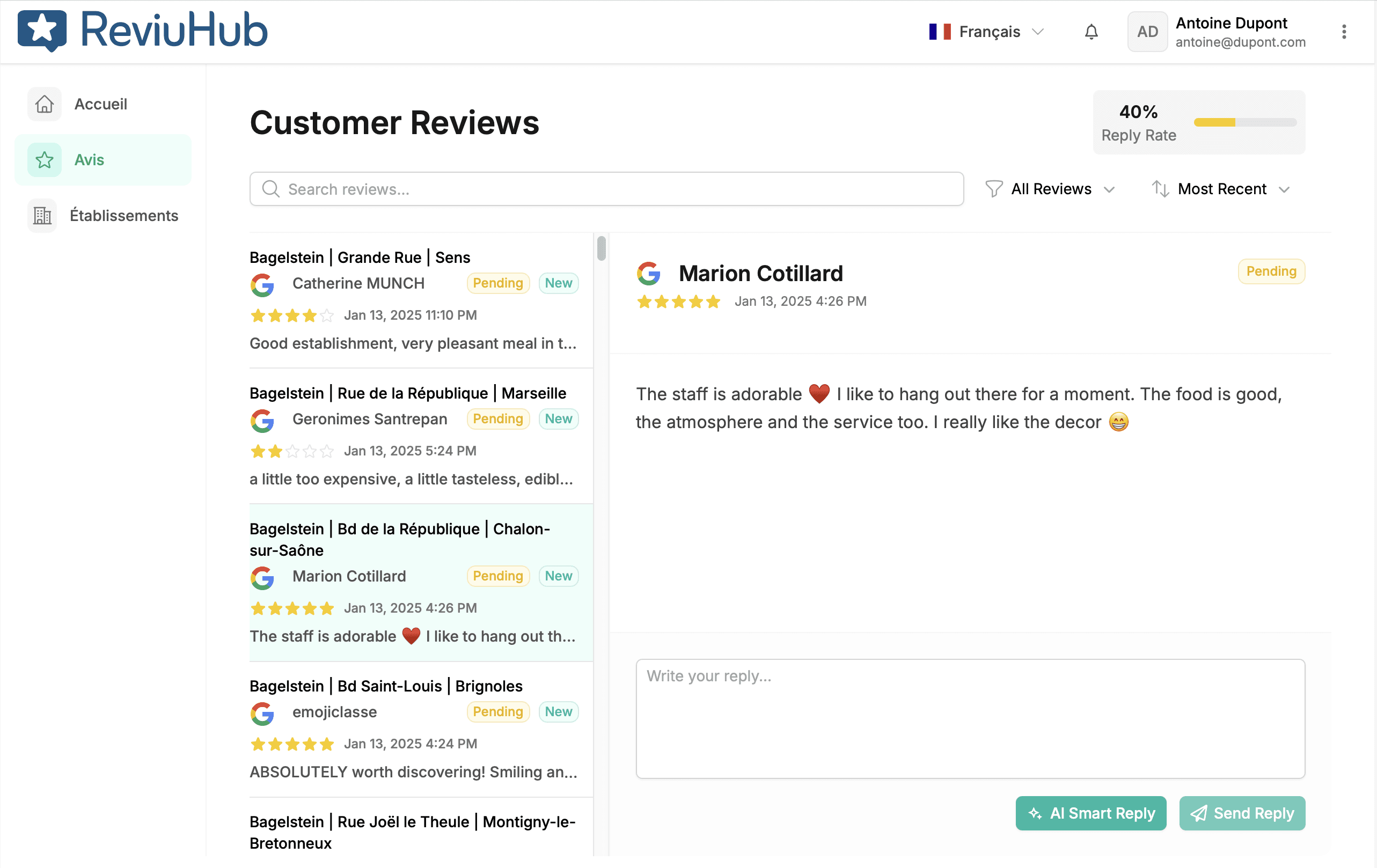Image resolution: width=1377 pixels, height=868 pixels.
Task: Open the Français language dropdown
Action: point(987,32)
